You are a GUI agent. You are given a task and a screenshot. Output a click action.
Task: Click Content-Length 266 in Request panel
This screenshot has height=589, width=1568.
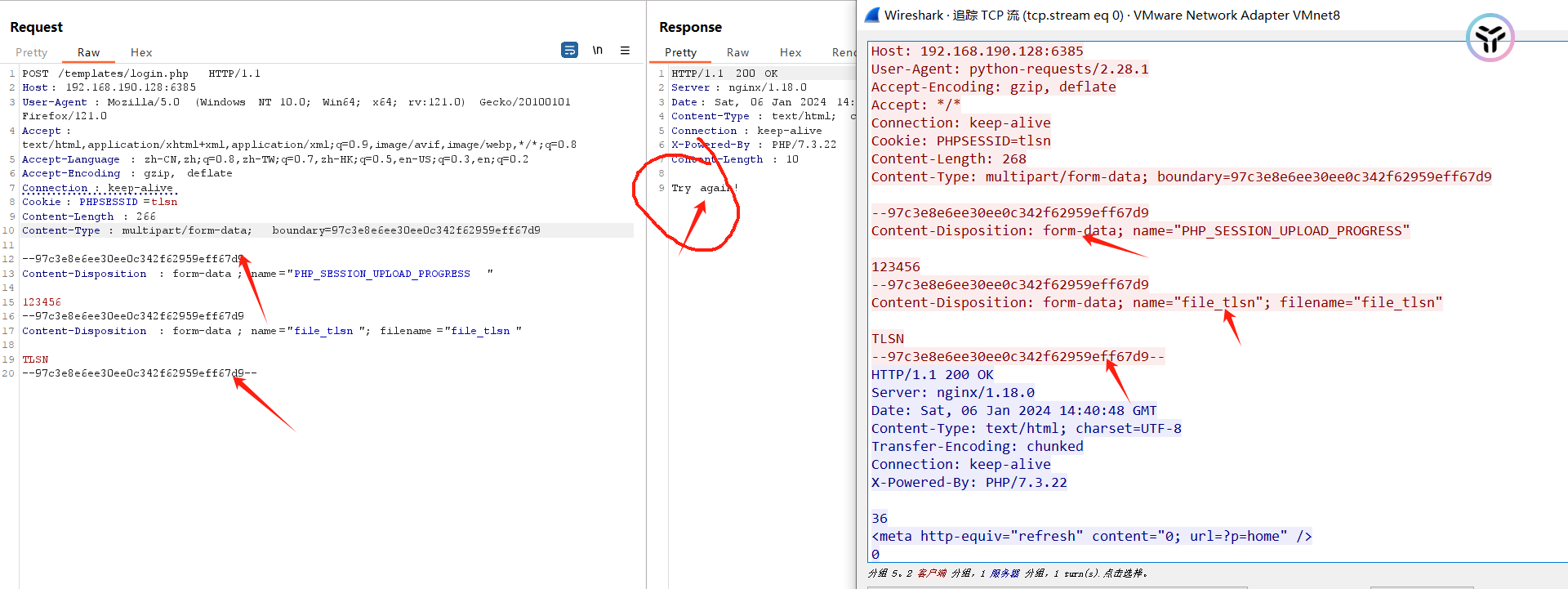89,216
